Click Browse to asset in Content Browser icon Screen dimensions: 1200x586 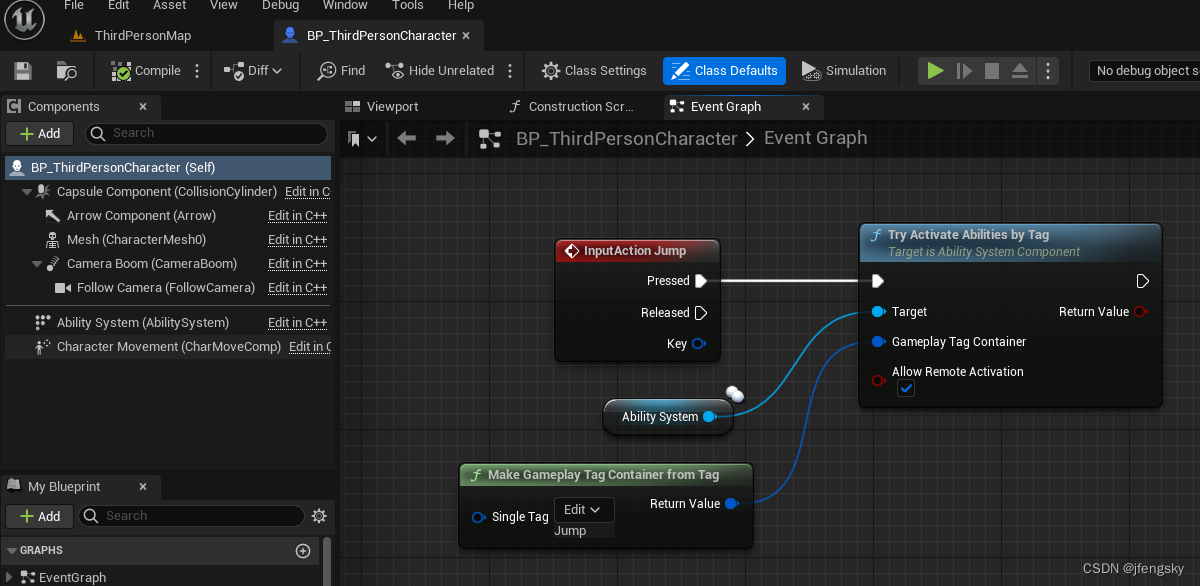coord(67,71)
